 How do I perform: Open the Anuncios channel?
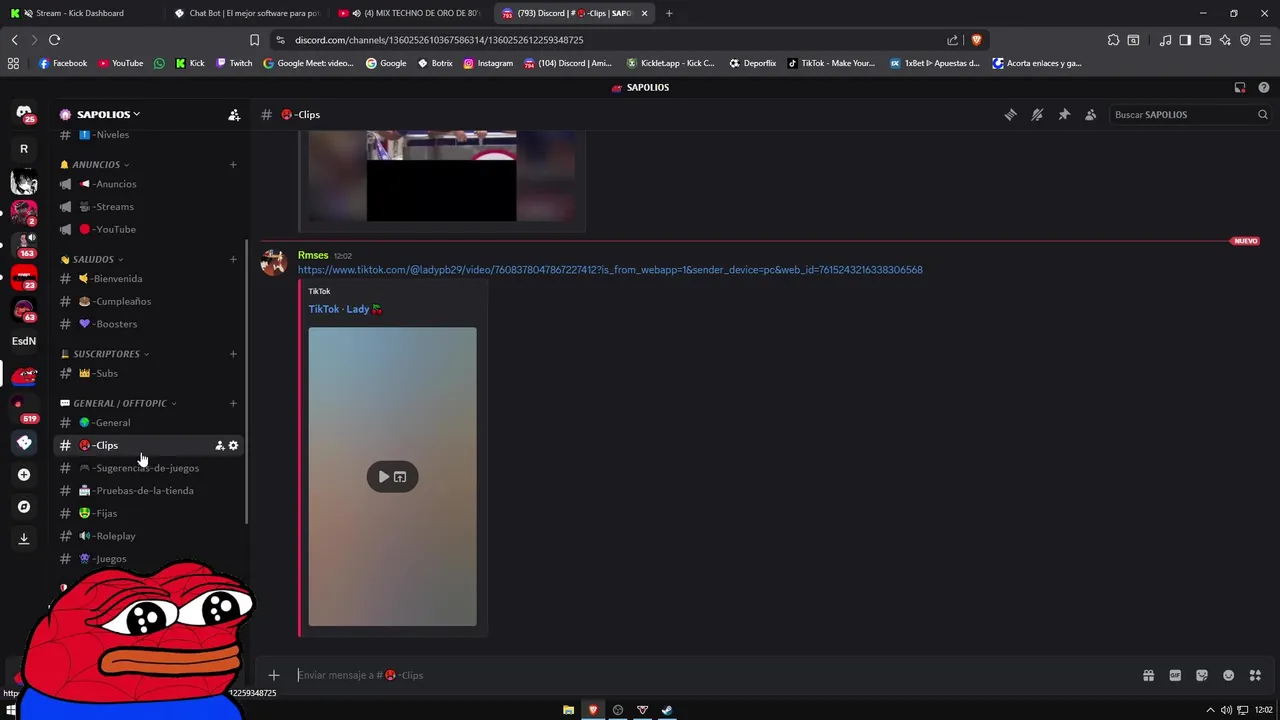150,184
